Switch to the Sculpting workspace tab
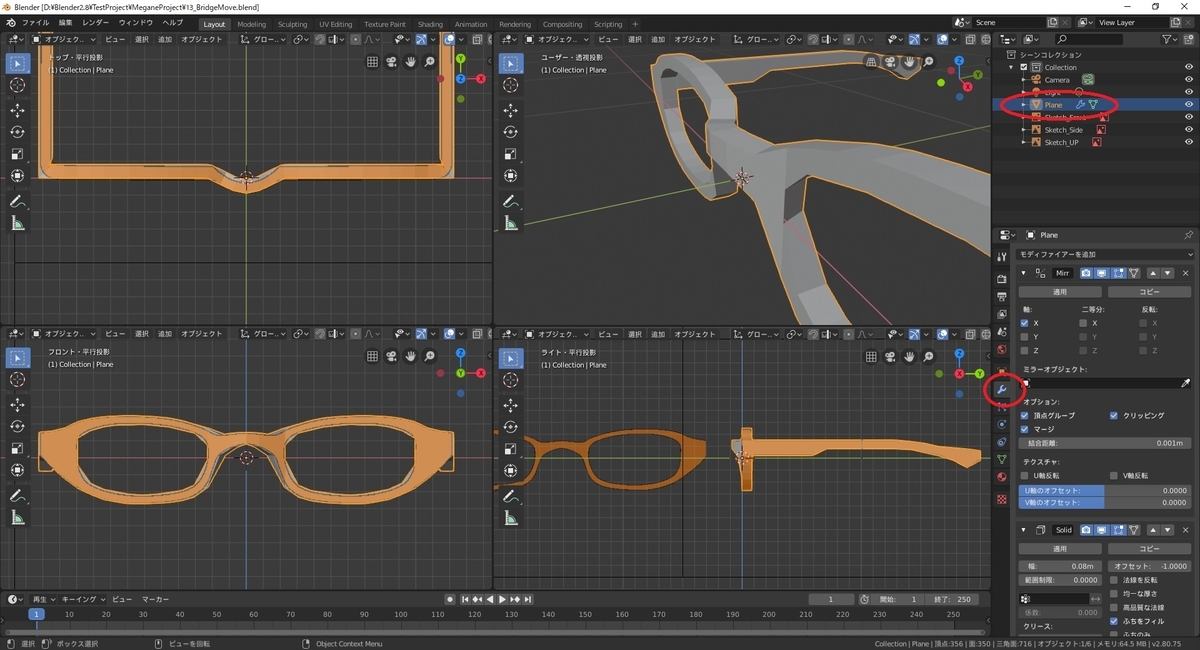1200x650 pixels. click(292, 24)
